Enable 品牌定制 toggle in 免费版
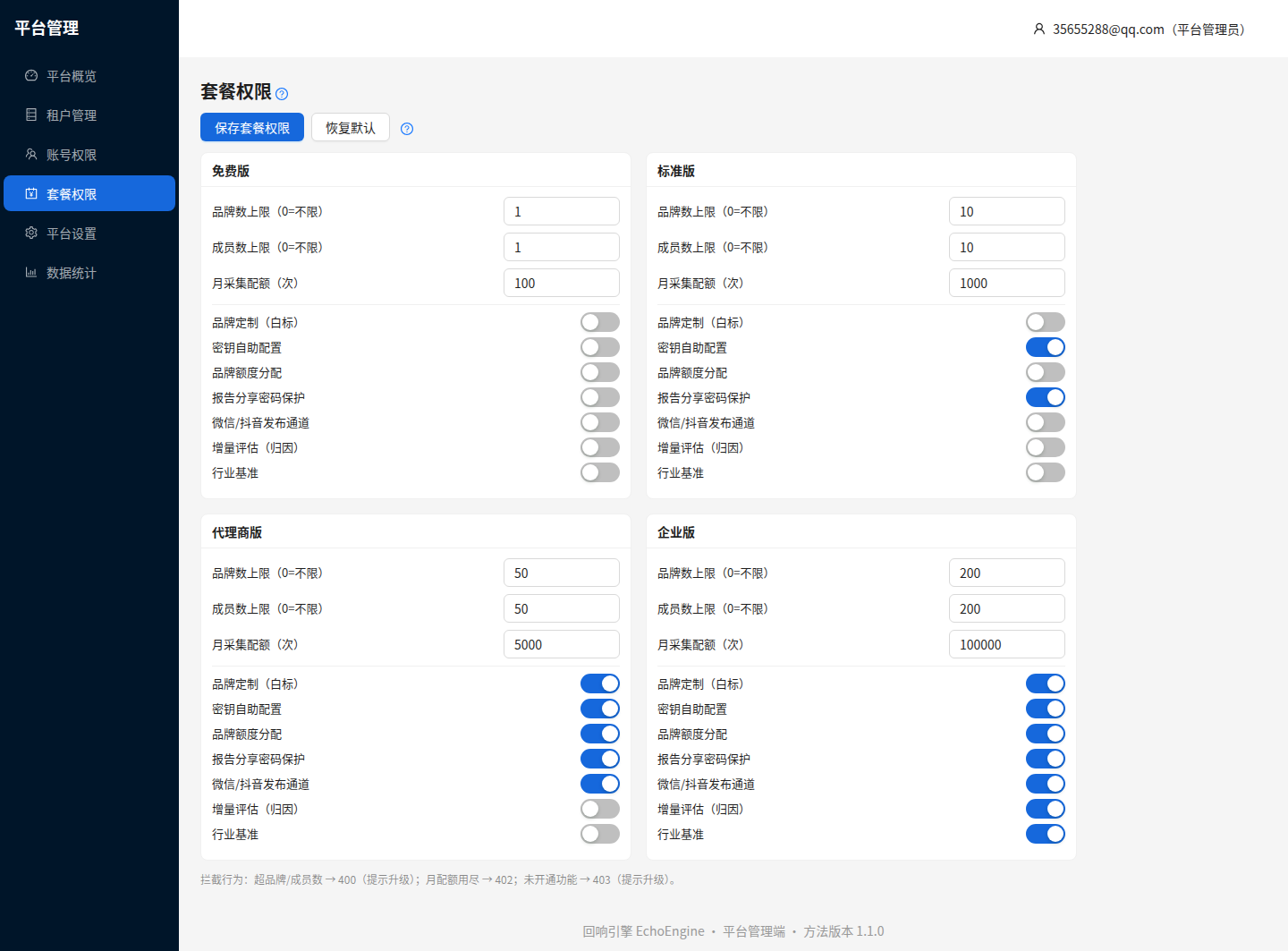The height and width of the screenshot is (951, 1288). [600, 322]
